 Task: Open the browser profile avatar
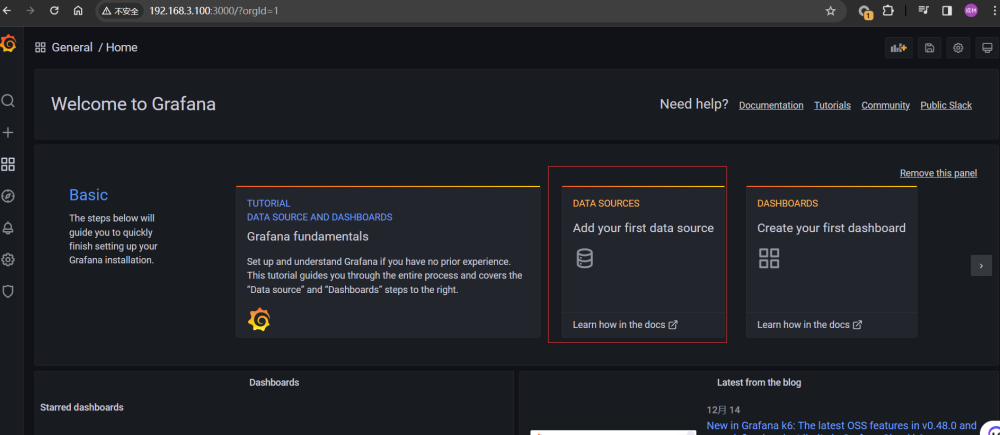[971, 10]
